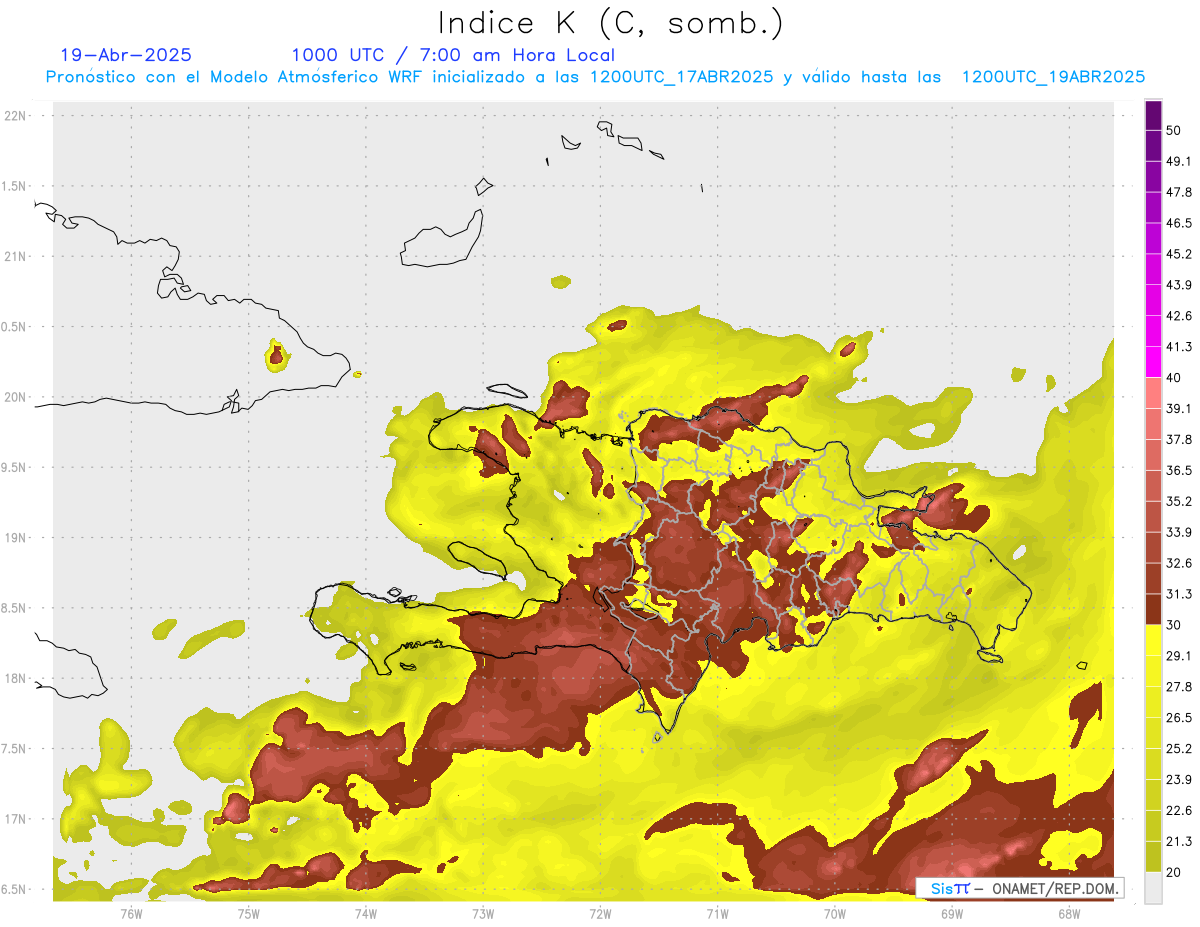This screenshot has height=927, width=1200.
Task: Pick the dark purple swatch above 50
Action: click(x=1153, y=115)
